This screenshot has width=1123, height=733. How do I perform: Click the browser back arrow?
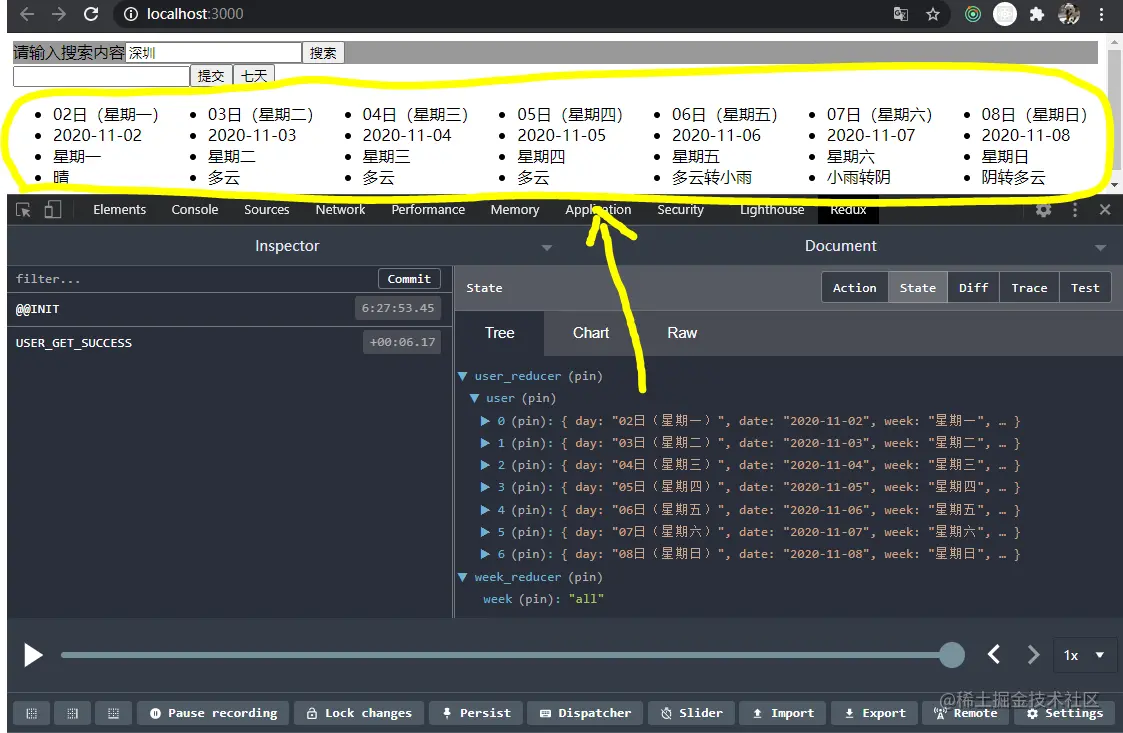point(26,14)
